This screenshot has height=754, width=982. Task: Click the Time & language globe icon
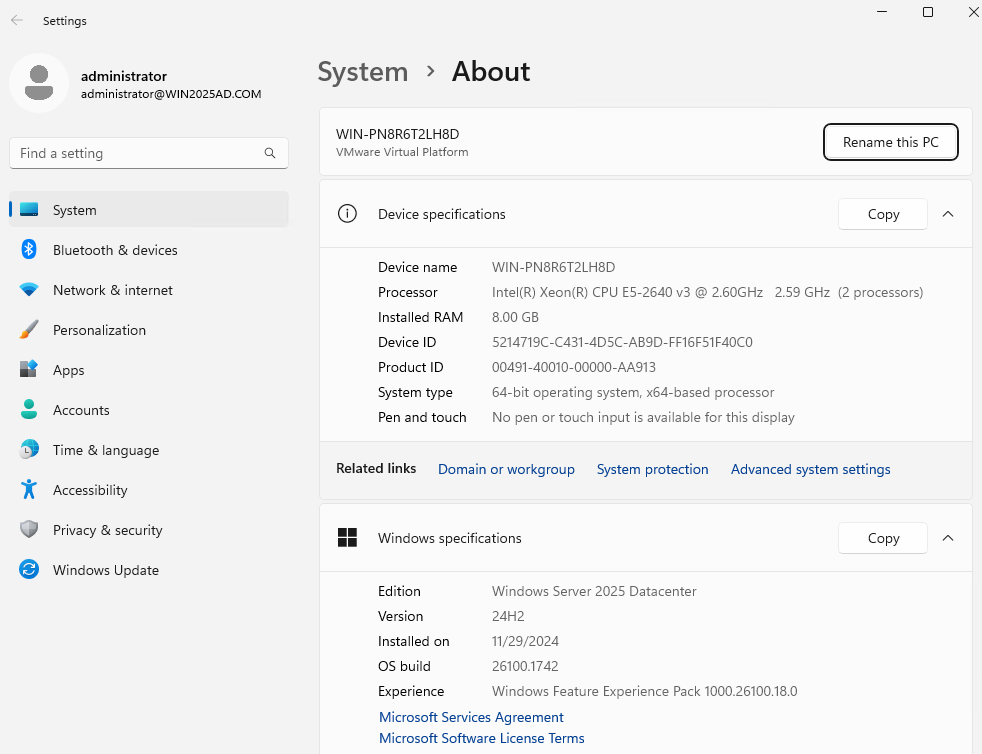pos(29,450)
